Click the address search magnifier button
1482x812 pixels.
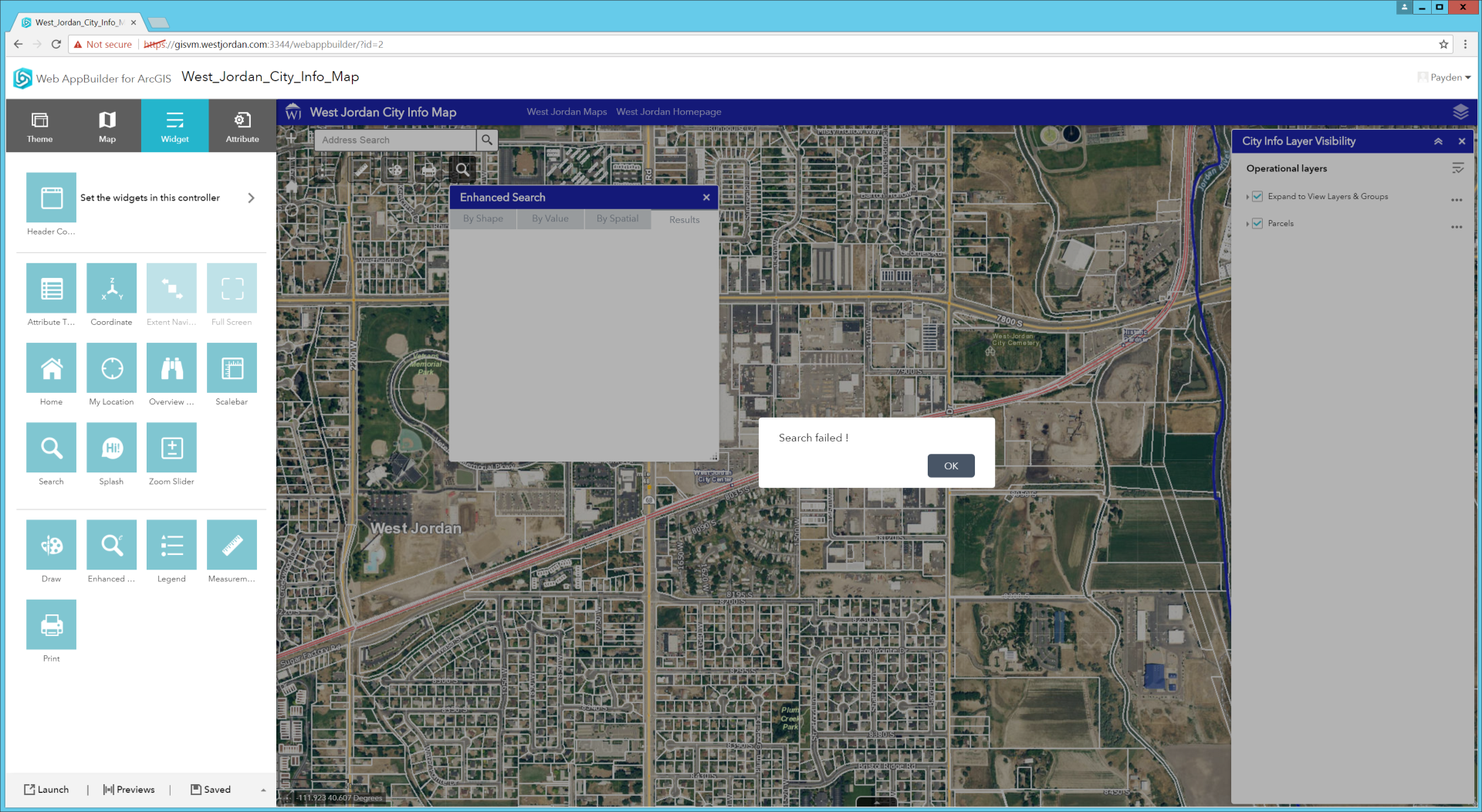click(487, 140)
